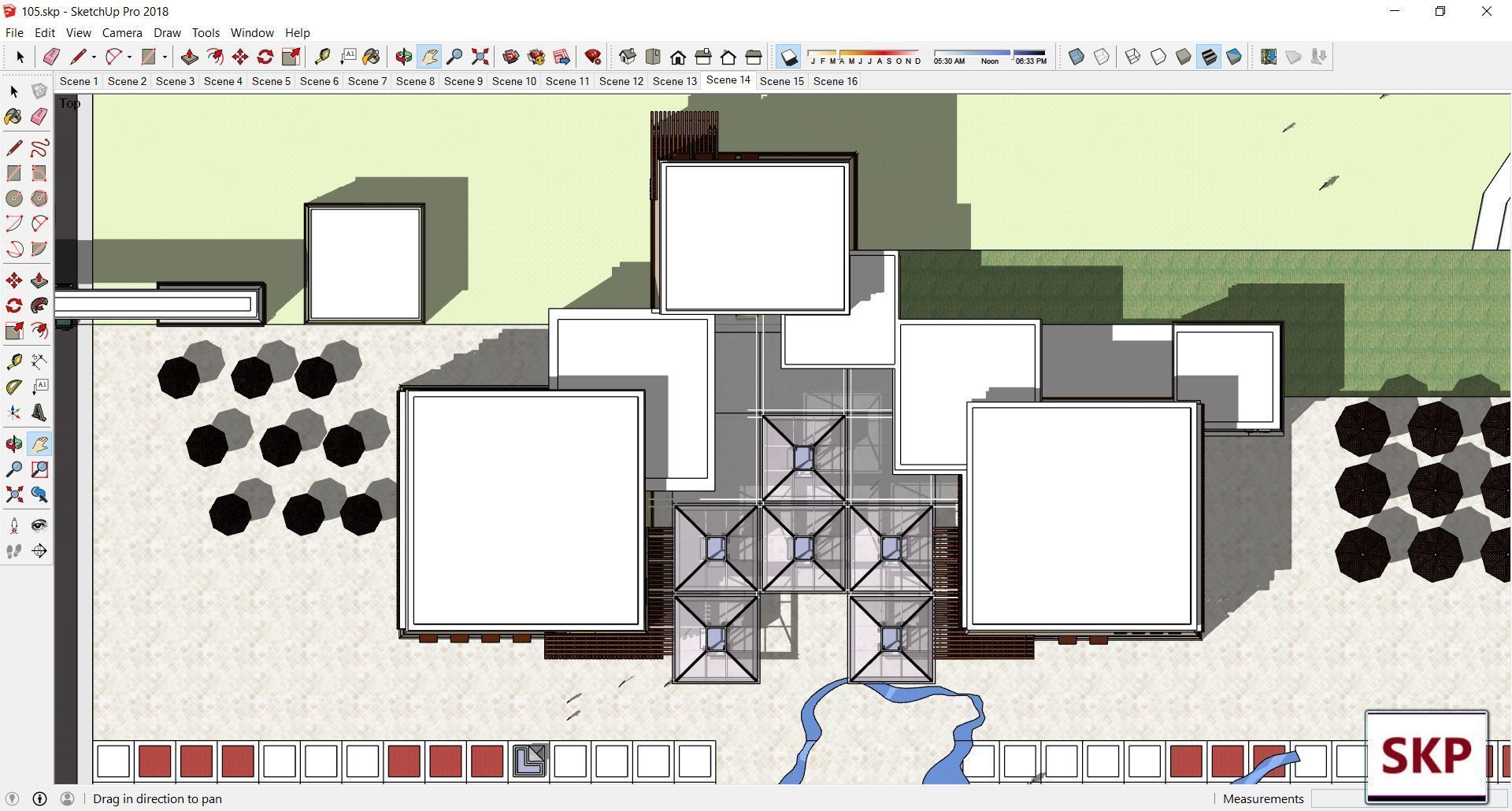The height and width of the screenshot is (811, 1512).
Task: Choose Push/Pull tool in top toolbar
Action: point(189,57)
